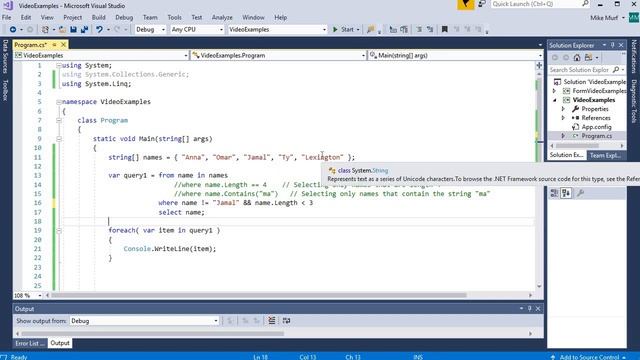
Task: Collapse the foreach code block outline
Action: pos(59,231)
